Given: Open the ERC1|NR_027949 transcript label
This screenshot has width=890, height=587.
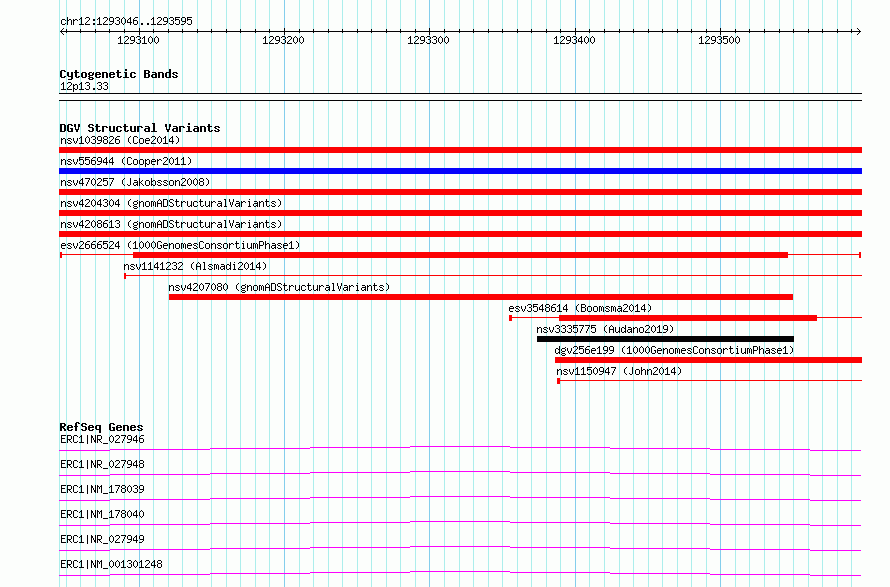Looking at the screenshot, I should [102, 539].
